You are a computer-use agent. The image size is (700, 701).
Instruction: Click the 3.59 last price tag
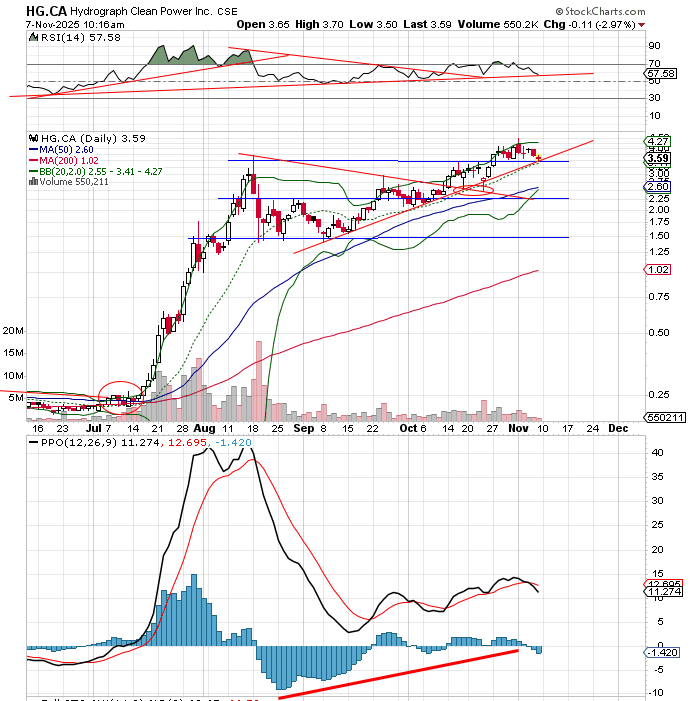[658, 158]
